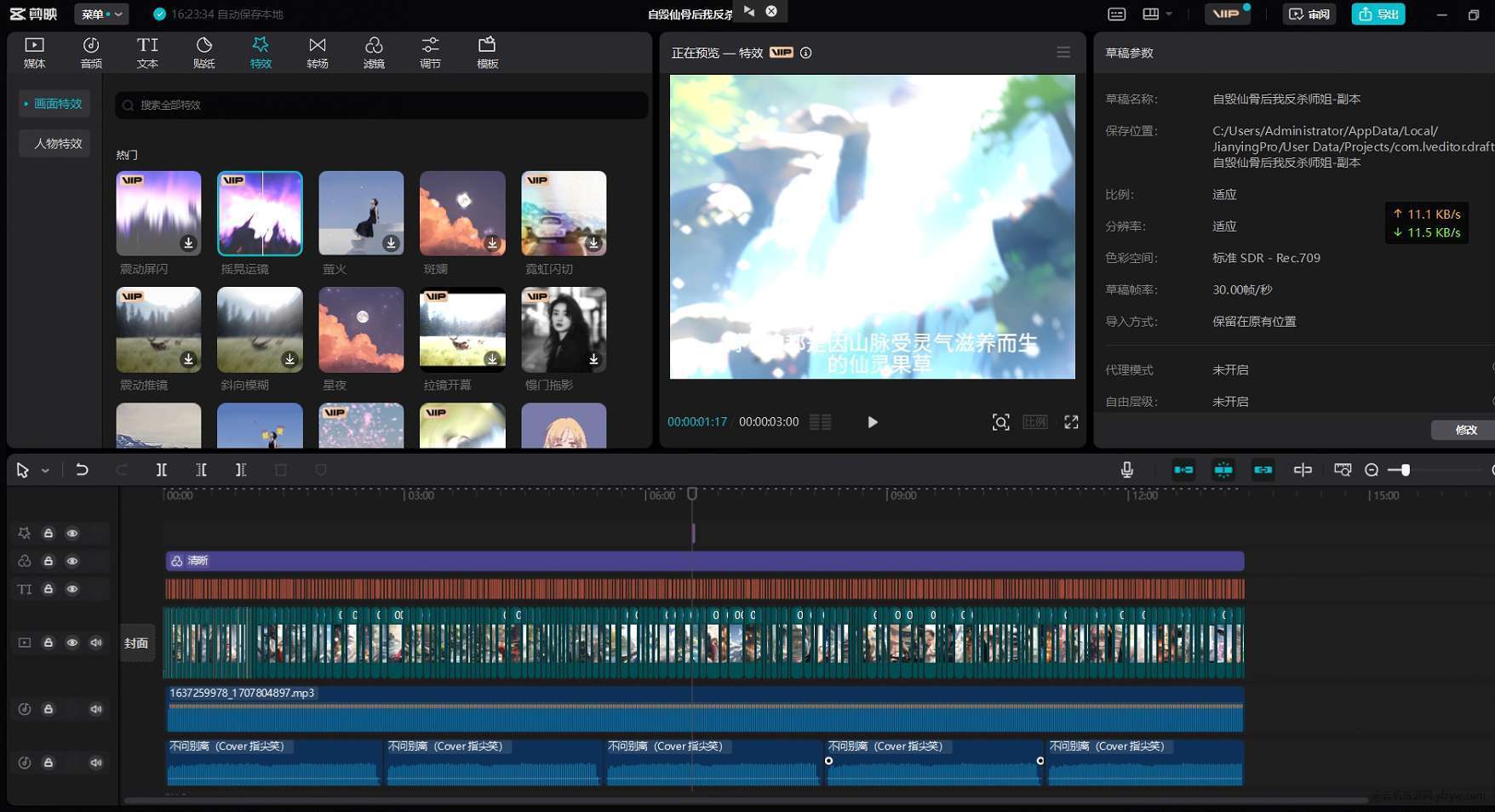Click the 比例 ratio button
Viewport: 1495px width, 812px height.
click(x=1034, y=422)
